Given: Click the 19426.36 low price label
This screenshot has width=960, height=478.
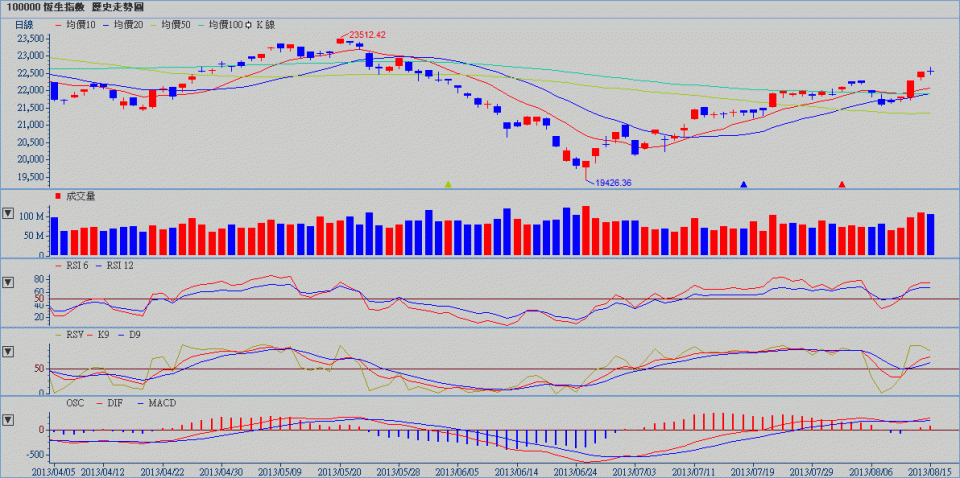Looking at the screenshot, I should tap(613, 183).
